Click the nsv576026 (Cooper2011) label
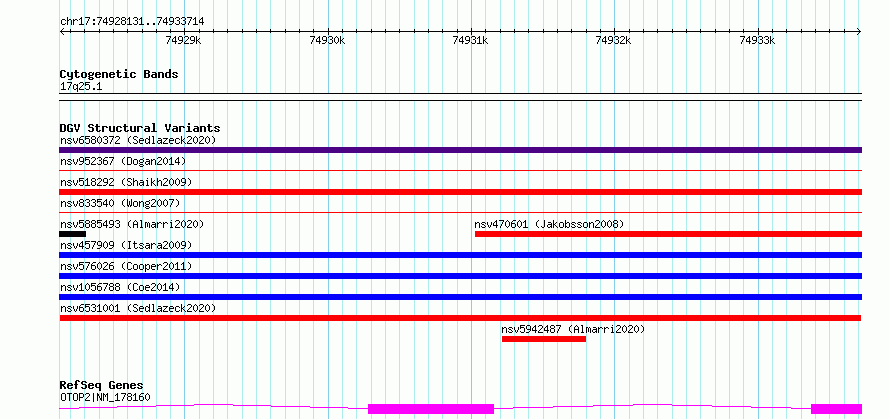 [126, 266]
